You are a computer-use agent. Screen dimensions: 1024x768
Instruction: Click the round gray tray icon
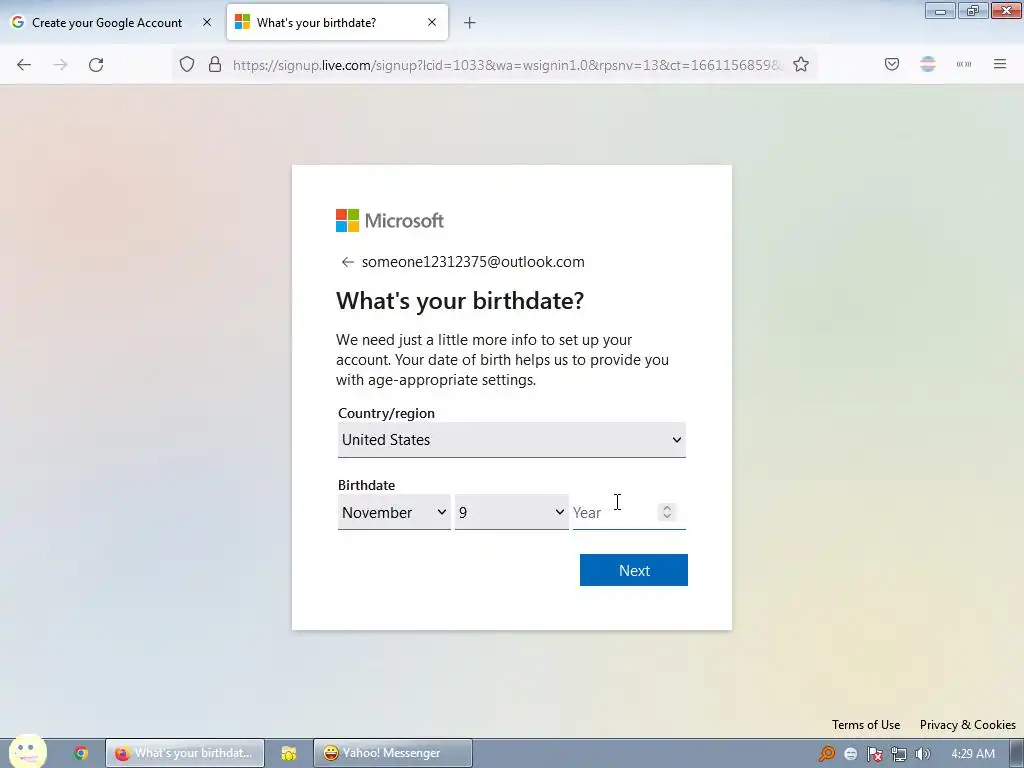(x=850, y=754)
